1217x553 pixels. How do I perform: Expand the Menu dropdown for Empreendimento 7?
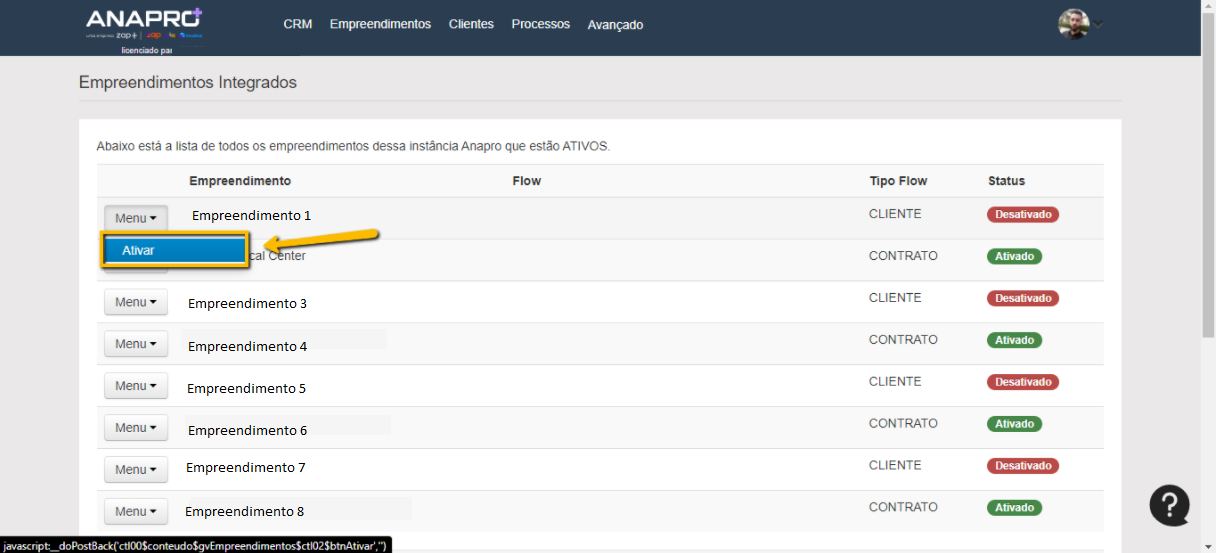point(136,470)
